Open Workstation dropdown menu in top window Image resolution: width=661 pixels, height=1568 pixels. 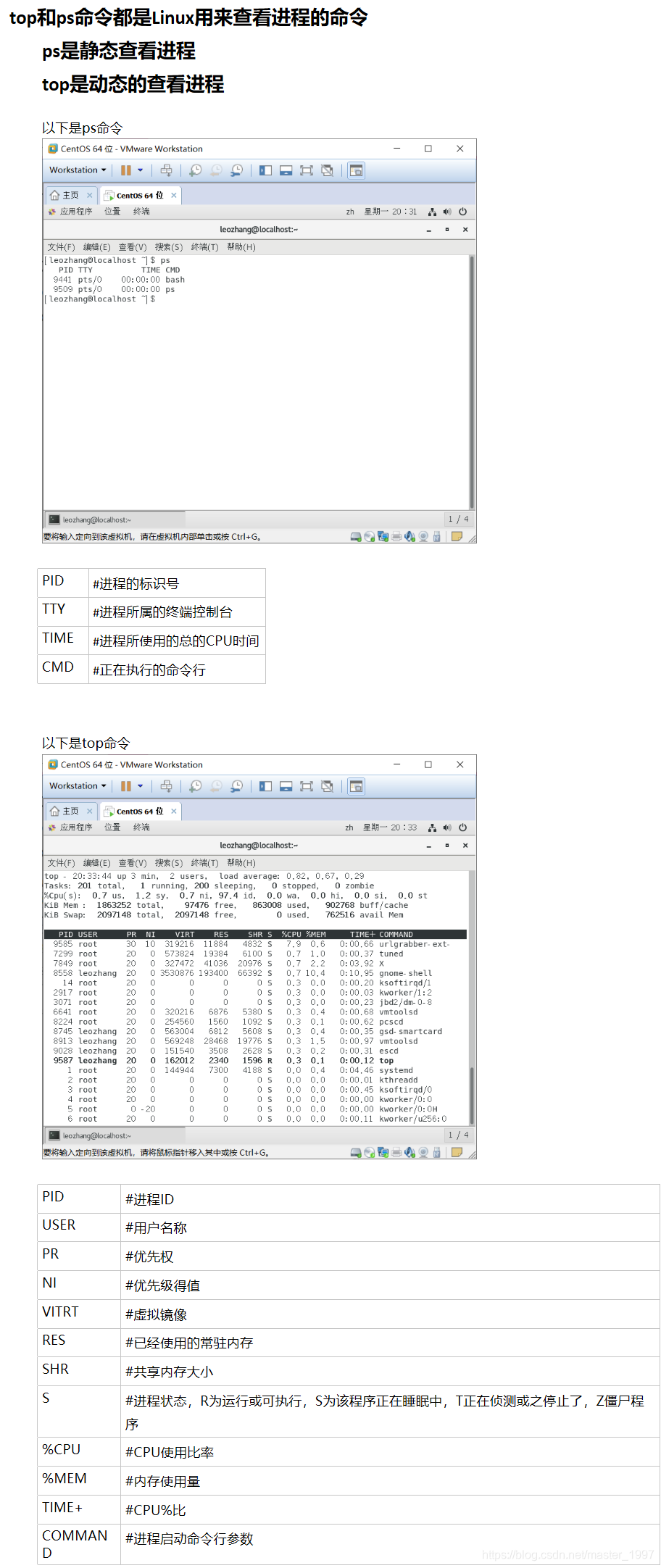[78, 786]
